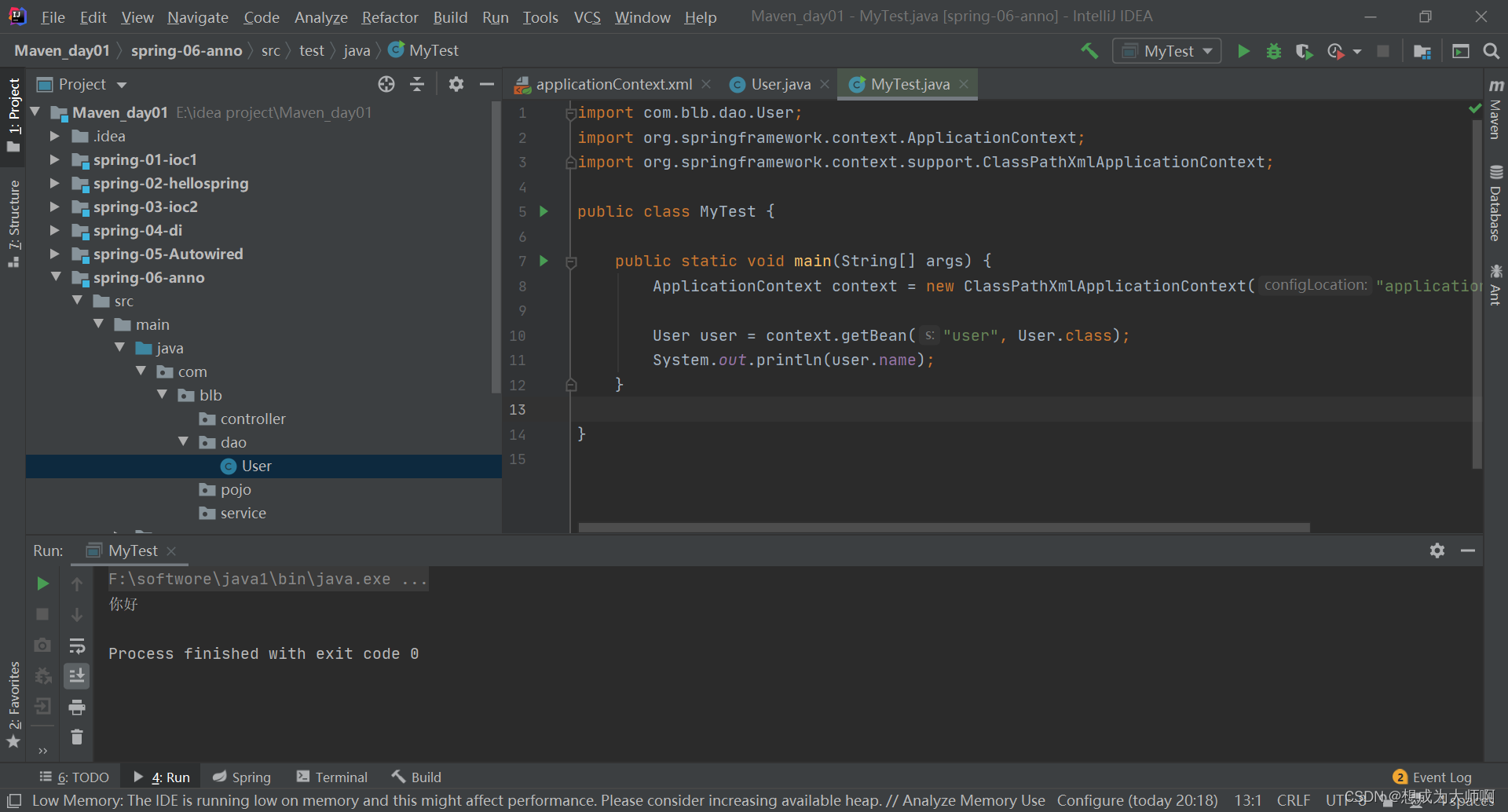The image size is (1508, 812).
Task: Open the Search Everywhere magnifier
Action: click(x=1491, y=51)
